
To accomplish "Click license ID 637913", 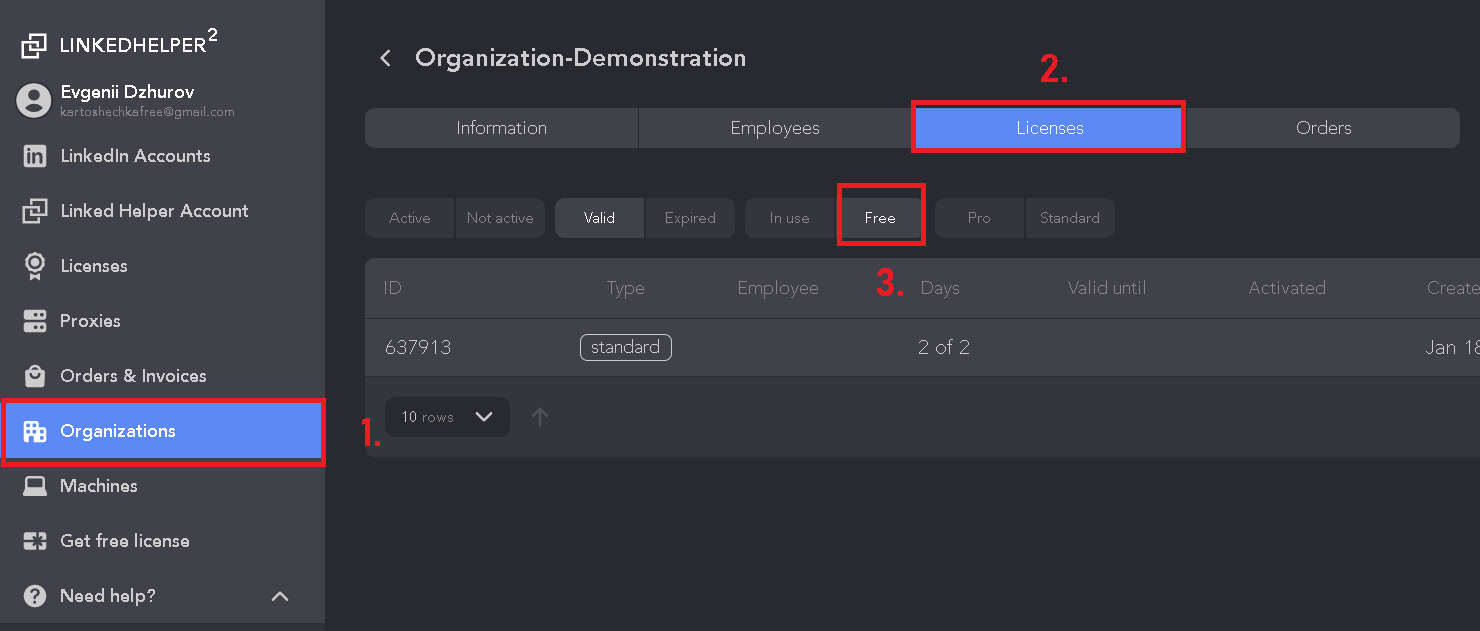I will (418, 348).
